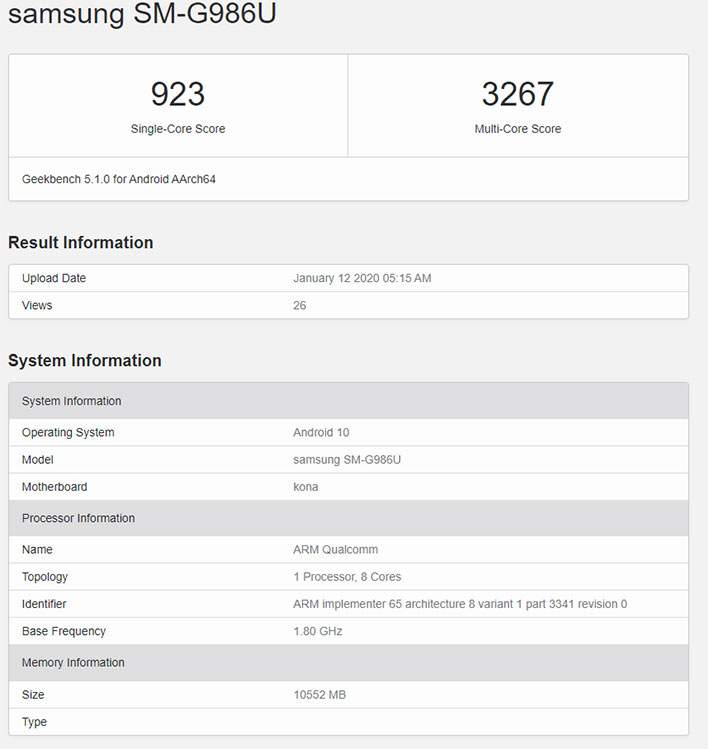
Task: Select the Android 10 operating system value
Action: 321,433
